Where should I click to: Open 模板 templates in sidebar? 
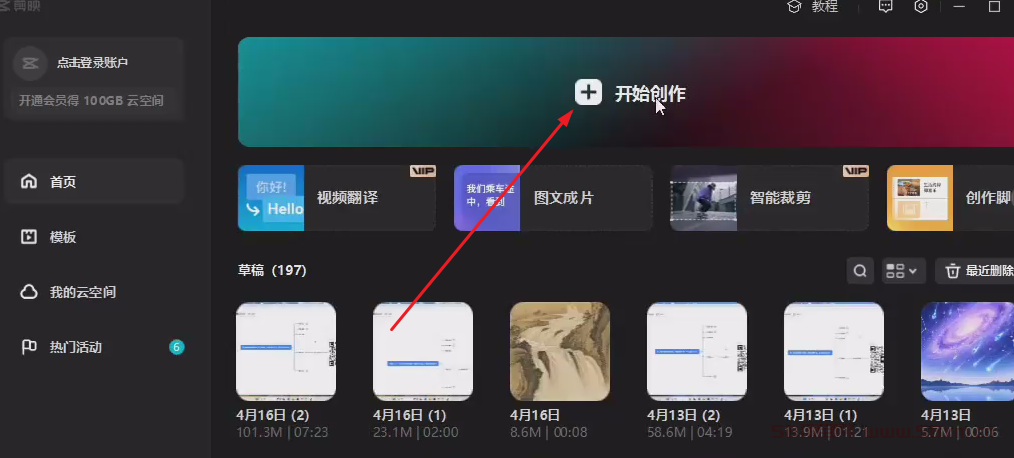click(63, 237)
